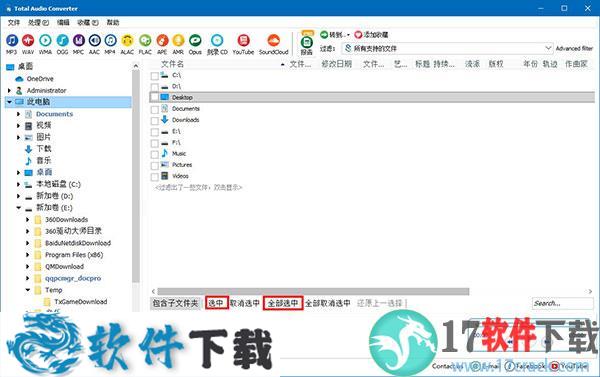This screenshot has width=600, height=377.
Task: Collapse the 此电脑 tree node
Action: click(9, 102)
